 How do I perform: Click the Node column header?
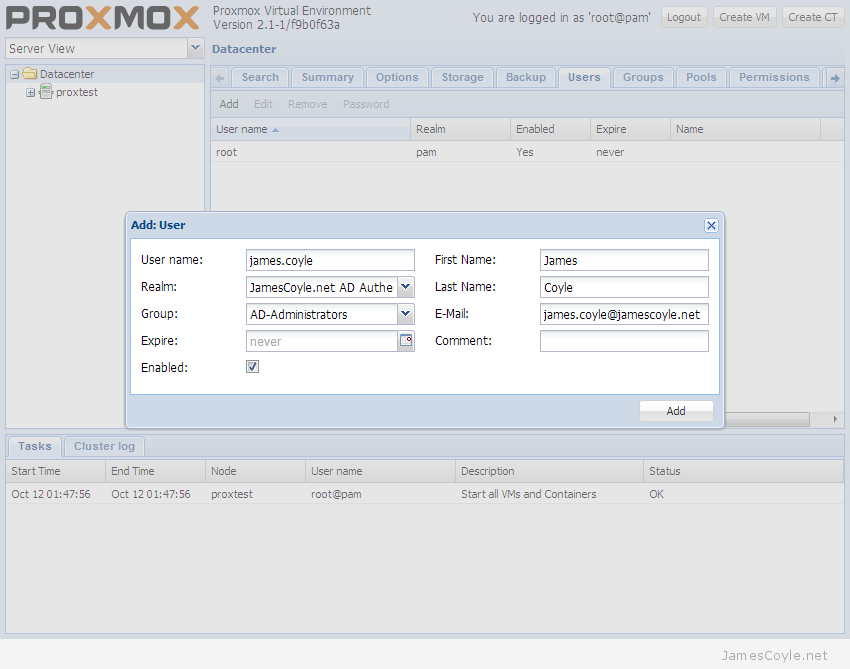tap(255, 471)
